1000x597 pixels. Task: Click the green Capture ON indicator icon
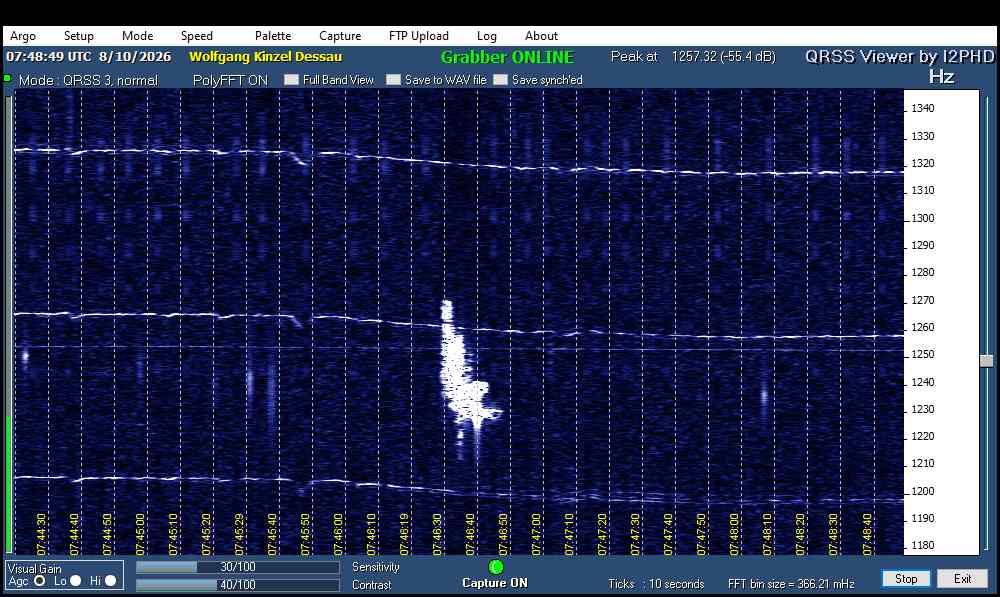coord(496,567)
